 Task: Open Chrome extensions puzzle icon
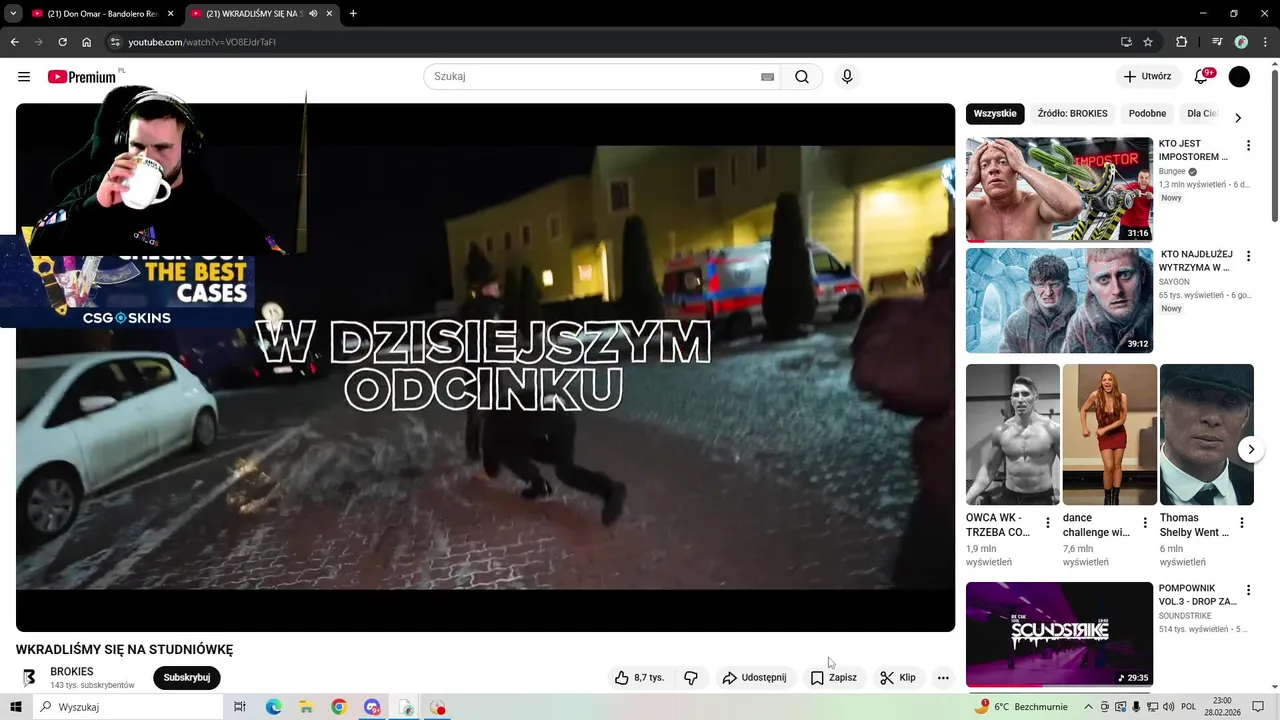coord(1182,42)
